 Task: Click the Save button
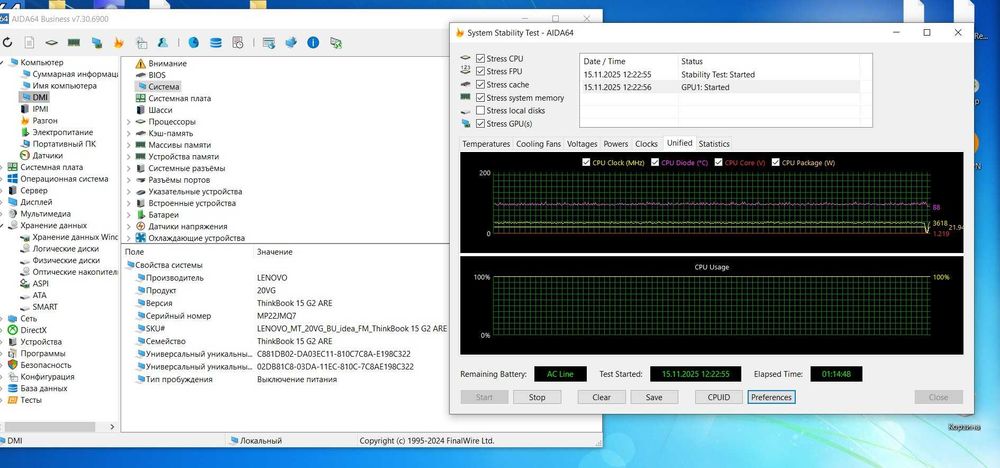[x=654, y=397]
